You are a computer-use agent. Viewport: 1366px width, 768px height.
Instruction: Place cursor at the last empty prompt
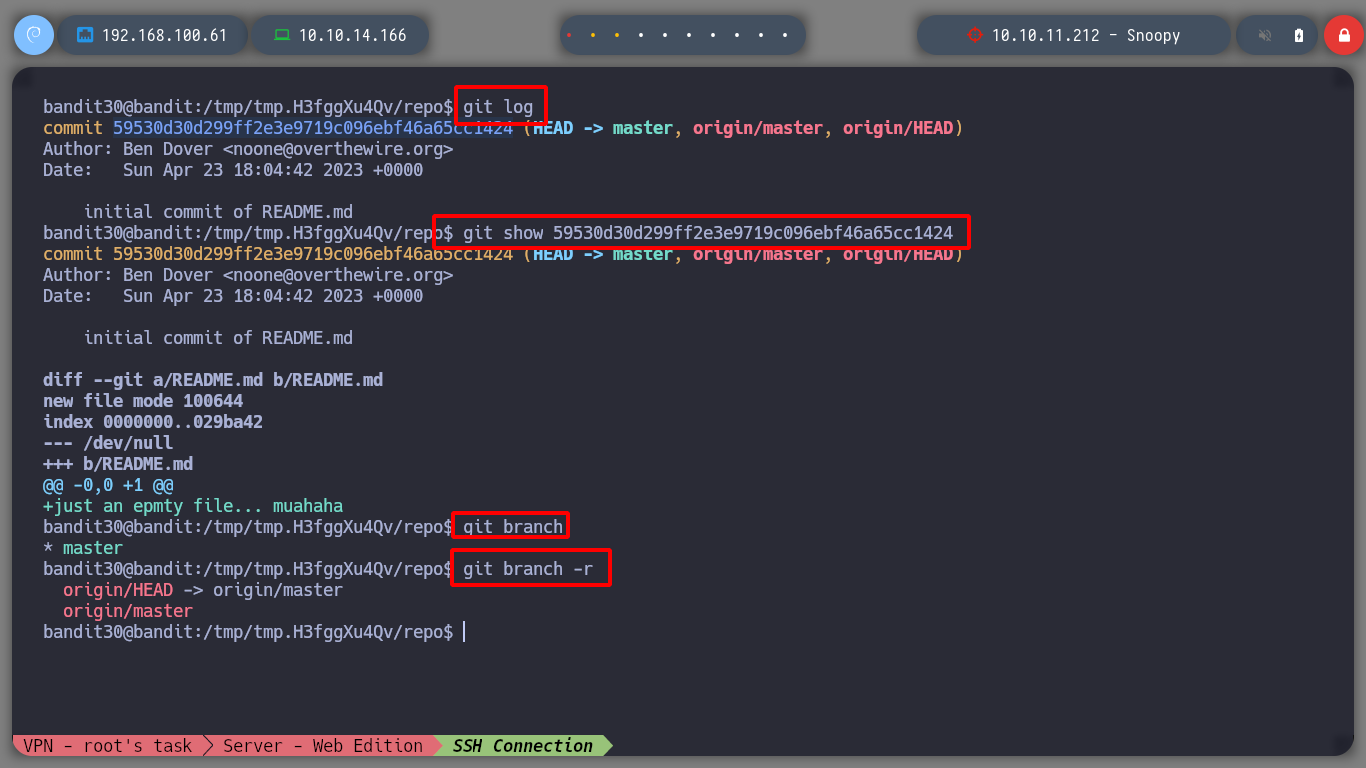pyautogui.click(x=464, y=632)
